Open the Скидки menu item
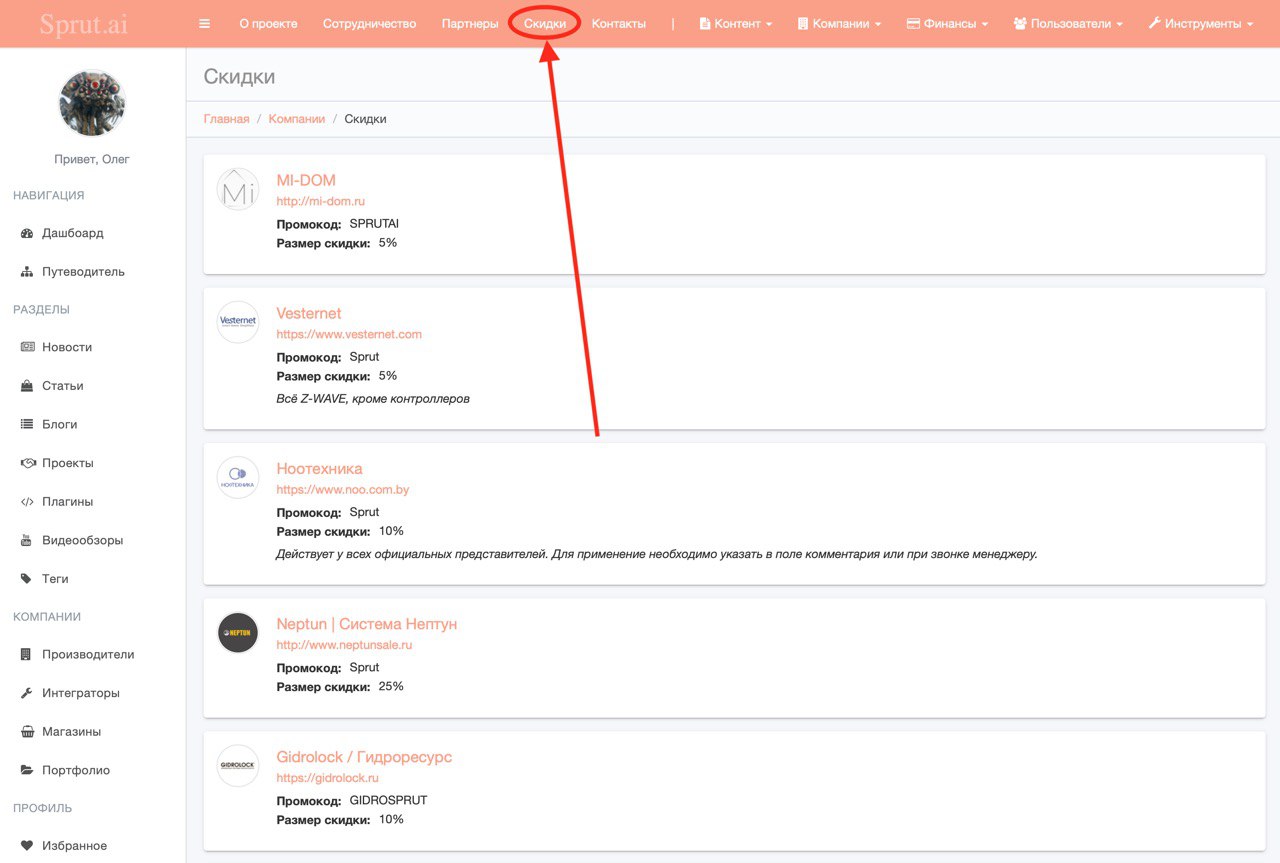Image resolution: width=1280 pixels, height=863 pixels. click(x=545, y=23)
